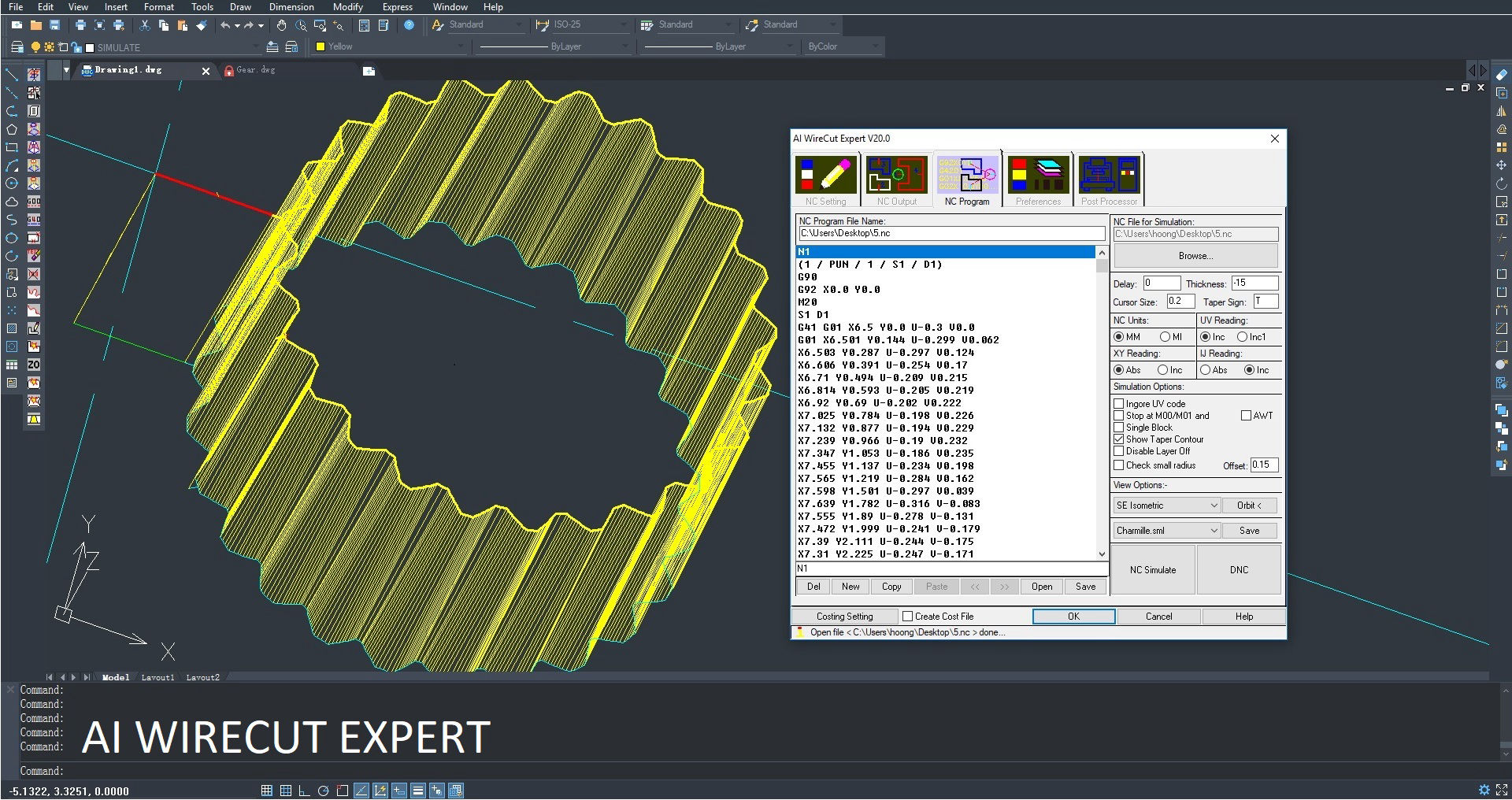Uncheck Show Taper Contour option

[x=1118, y=439]
